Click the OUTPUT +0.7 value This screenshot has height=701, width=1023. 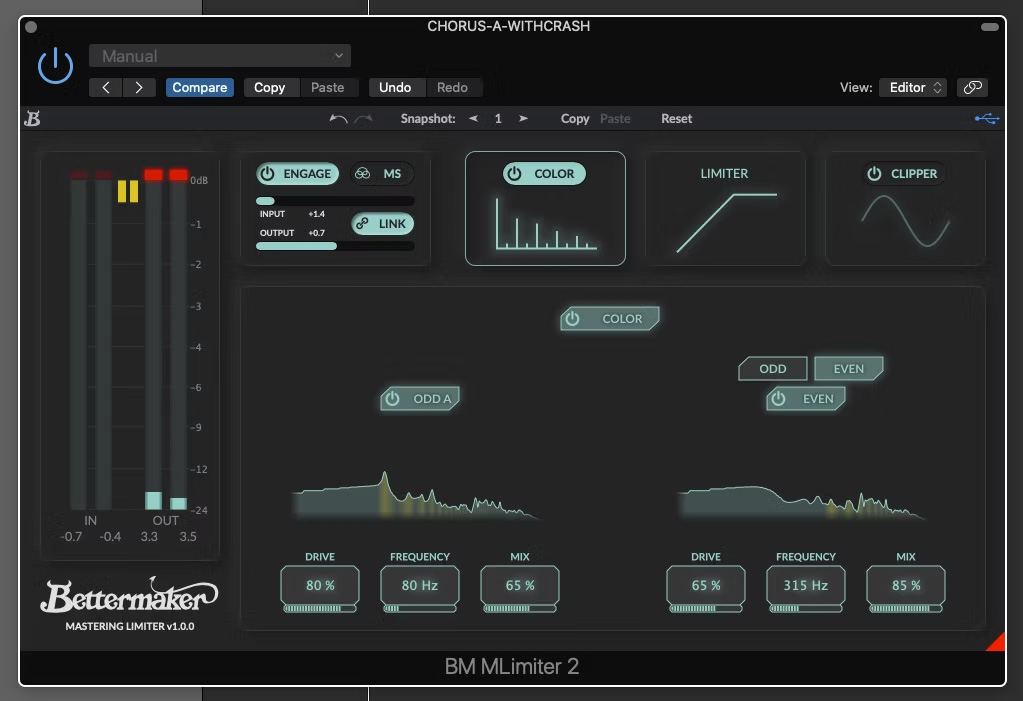pos(316,233)
